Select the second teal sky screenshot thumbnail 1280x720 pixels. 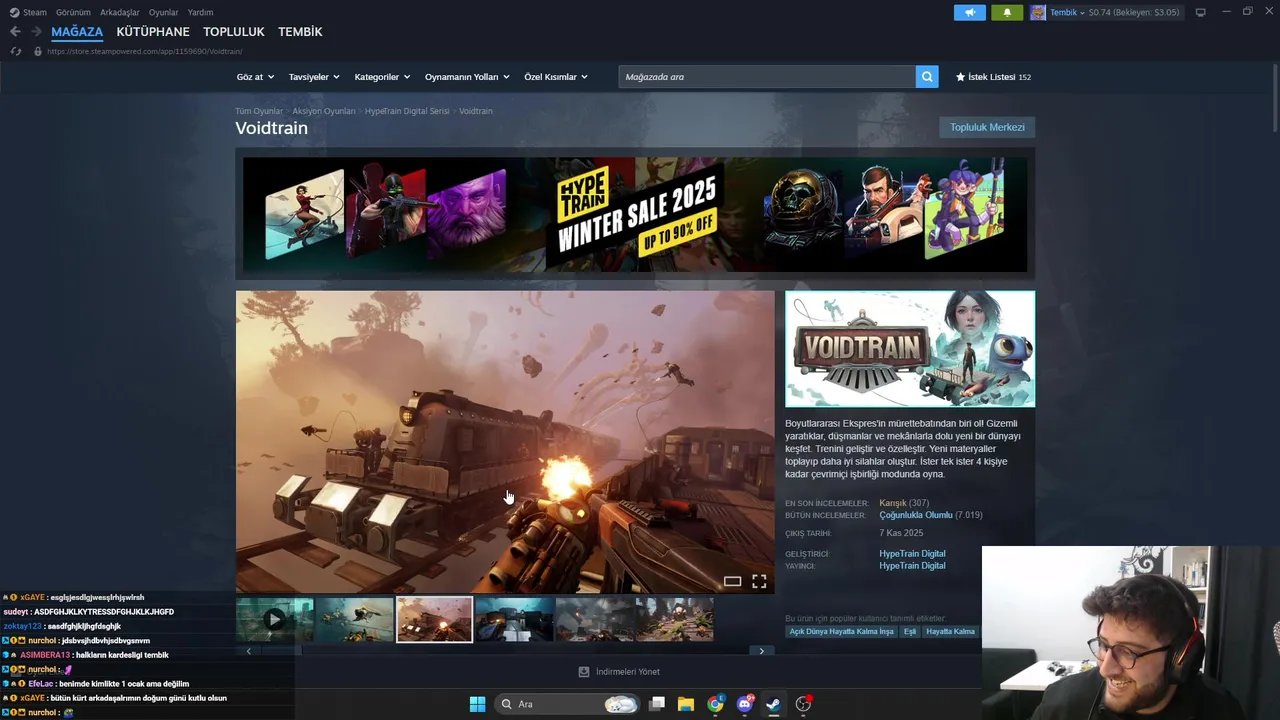coord(355,619)
